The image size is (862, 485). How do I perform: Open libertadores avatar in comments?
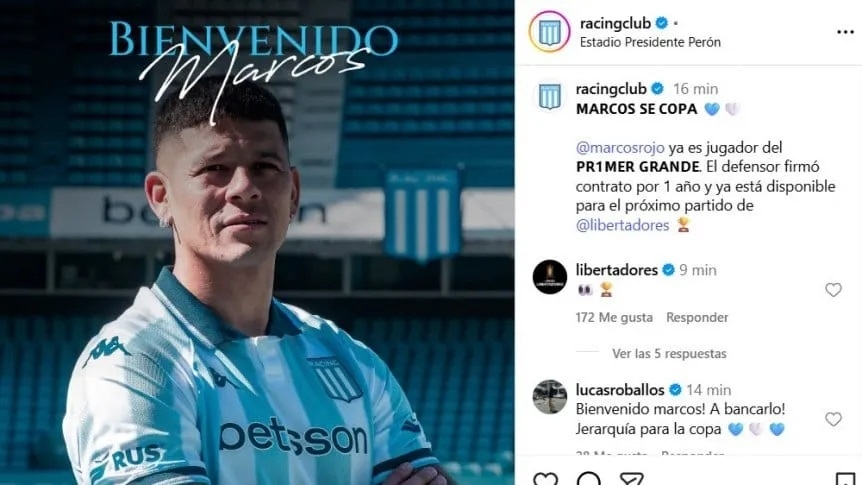(549, 277)
